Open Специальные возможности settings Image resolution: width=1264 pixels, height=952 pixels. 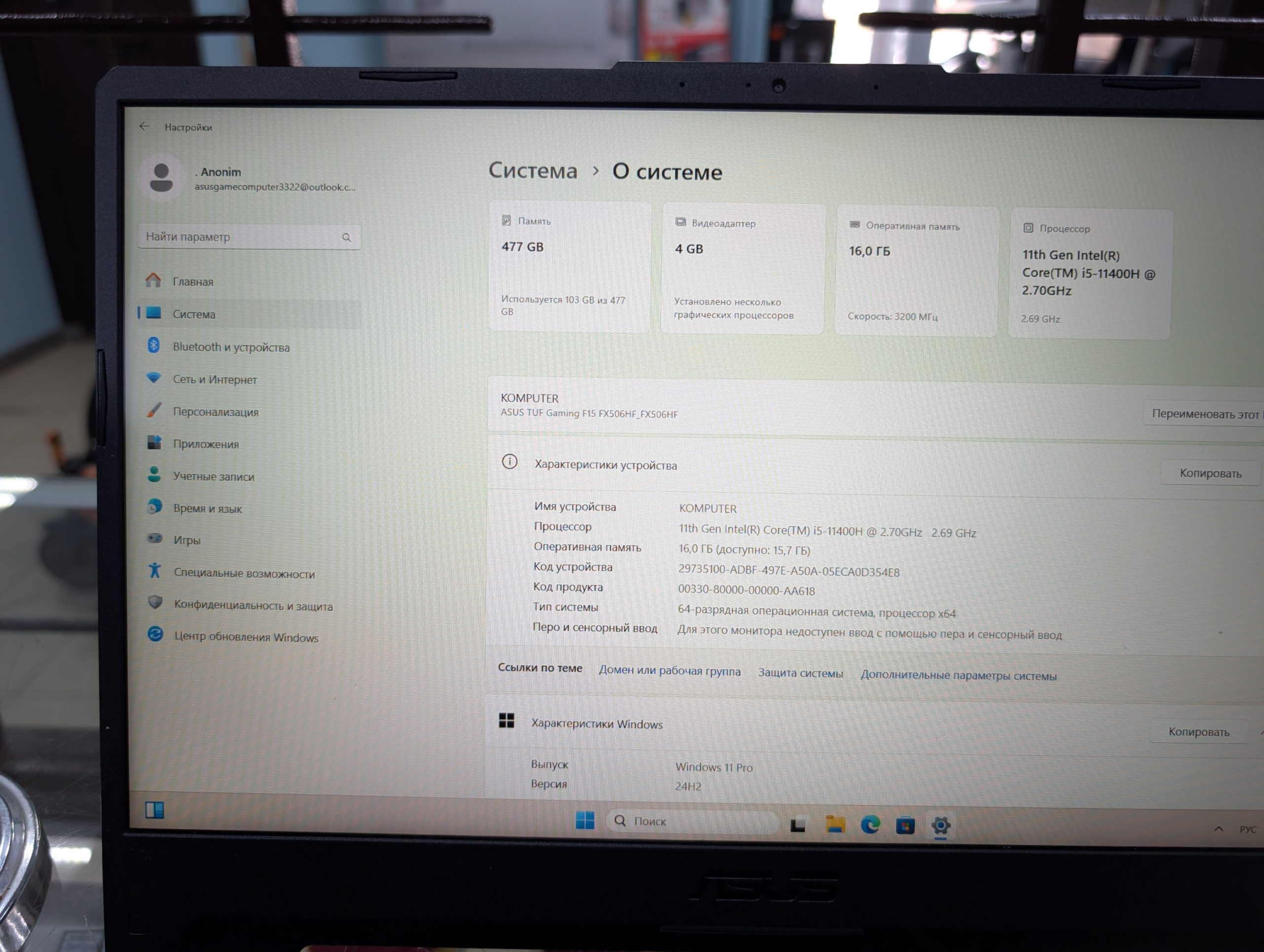[x=244, y=573]
